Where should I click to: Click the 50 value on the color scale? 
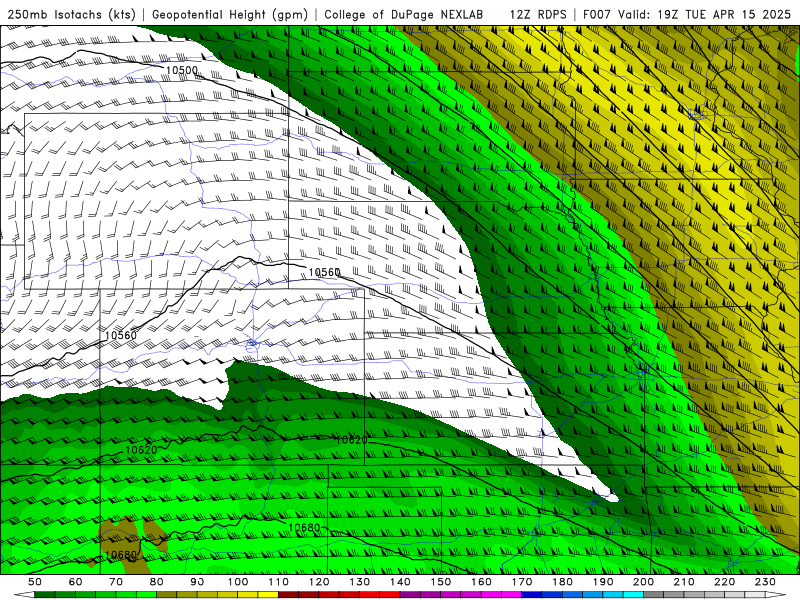tap(35, 582)
